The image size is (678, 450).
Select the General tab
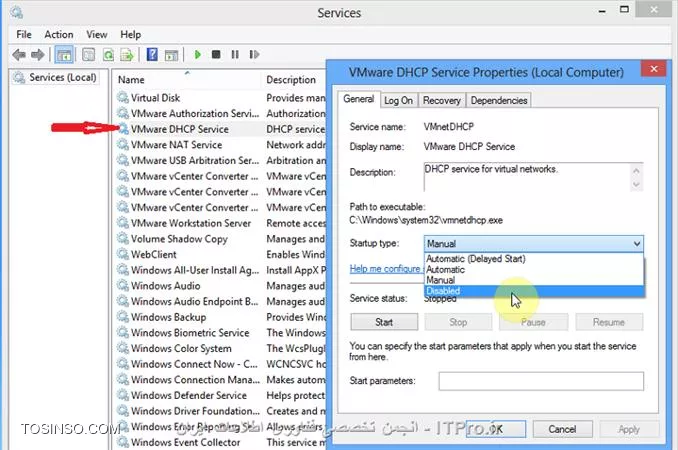[358, 99]
